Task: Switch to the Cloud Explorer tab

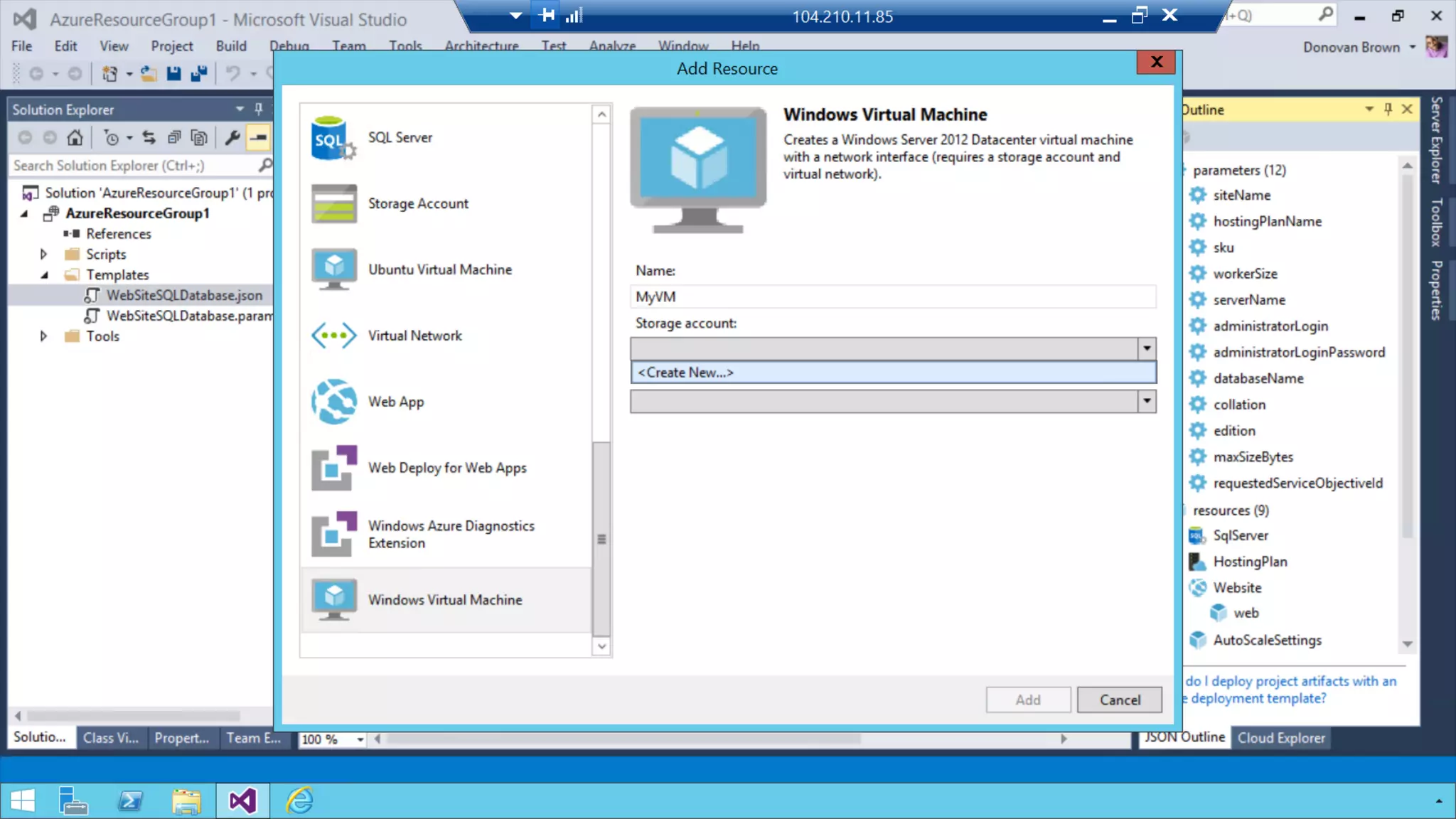Action: [1281, 738]
